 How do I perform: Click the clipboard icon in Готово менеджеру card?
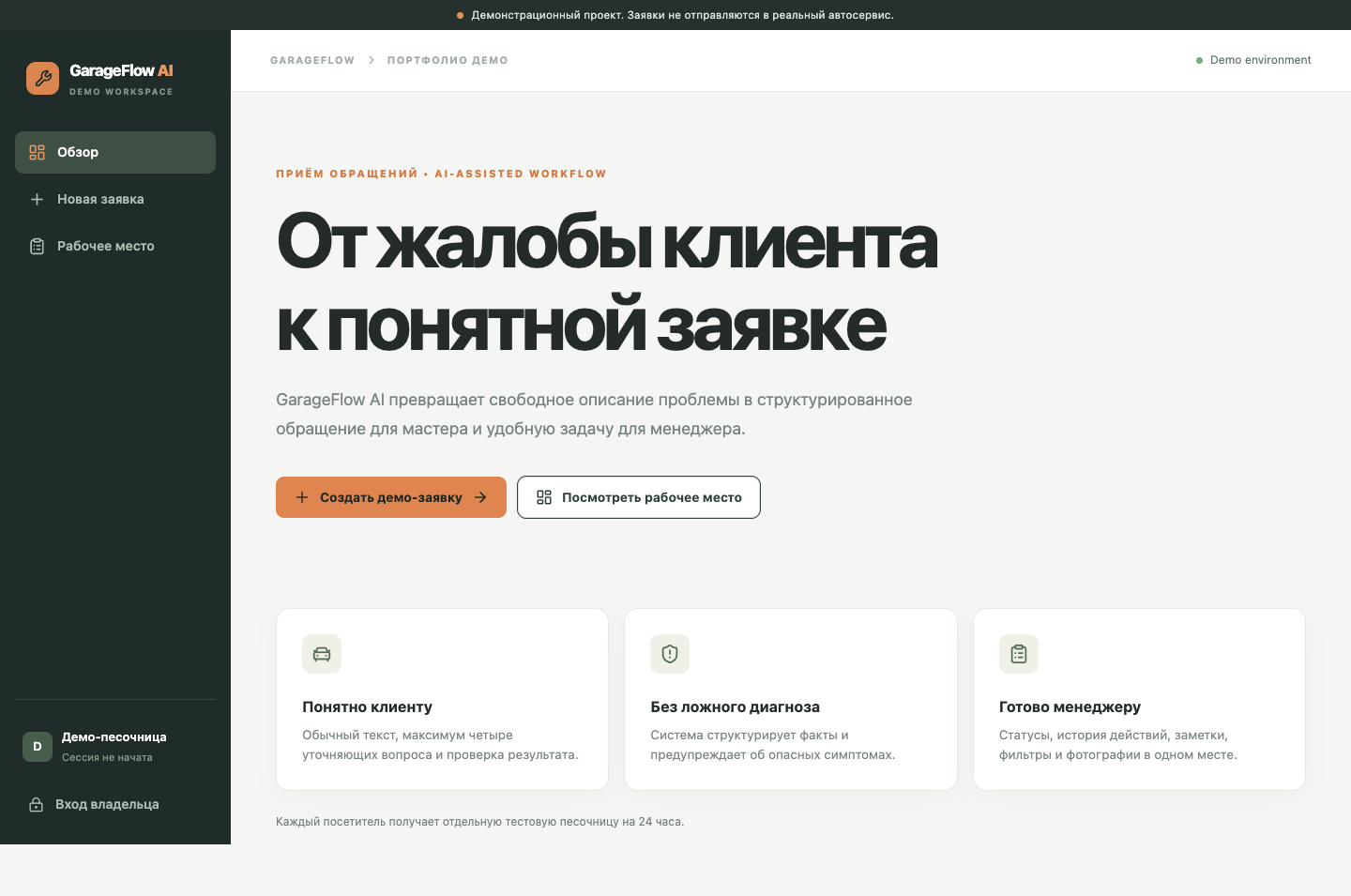coord(1019,654)
